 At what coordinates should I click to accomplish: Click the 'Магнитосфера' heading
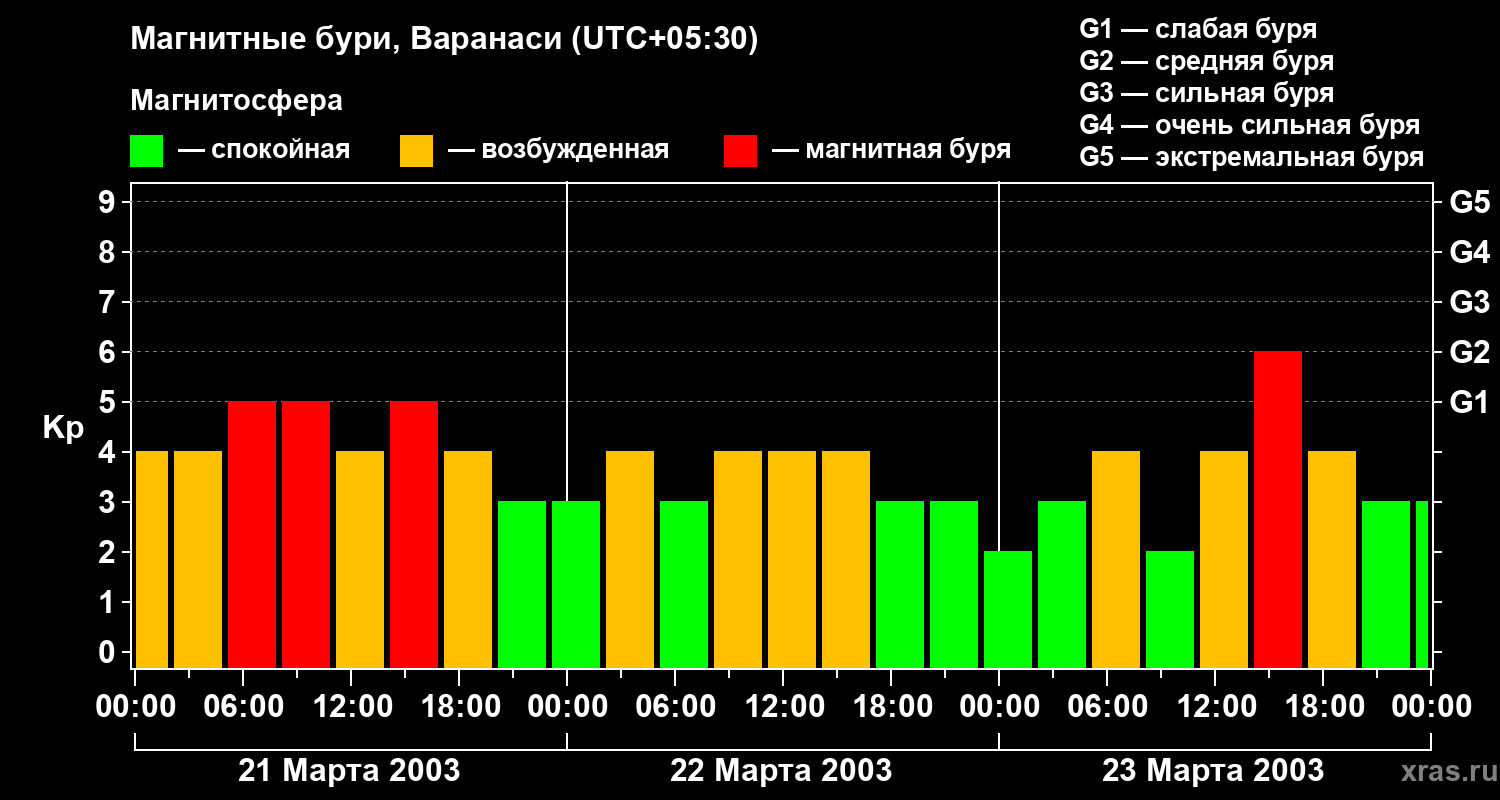point(236,101)
